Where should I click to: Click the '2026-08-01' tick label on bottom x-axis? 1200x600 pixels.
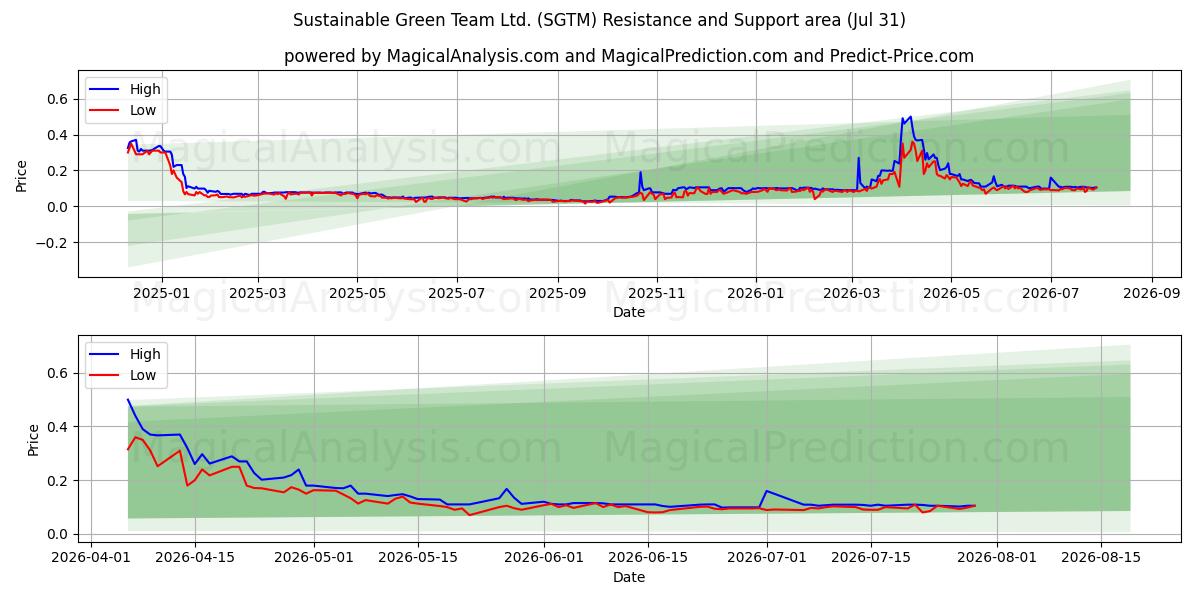coord(997,559)
